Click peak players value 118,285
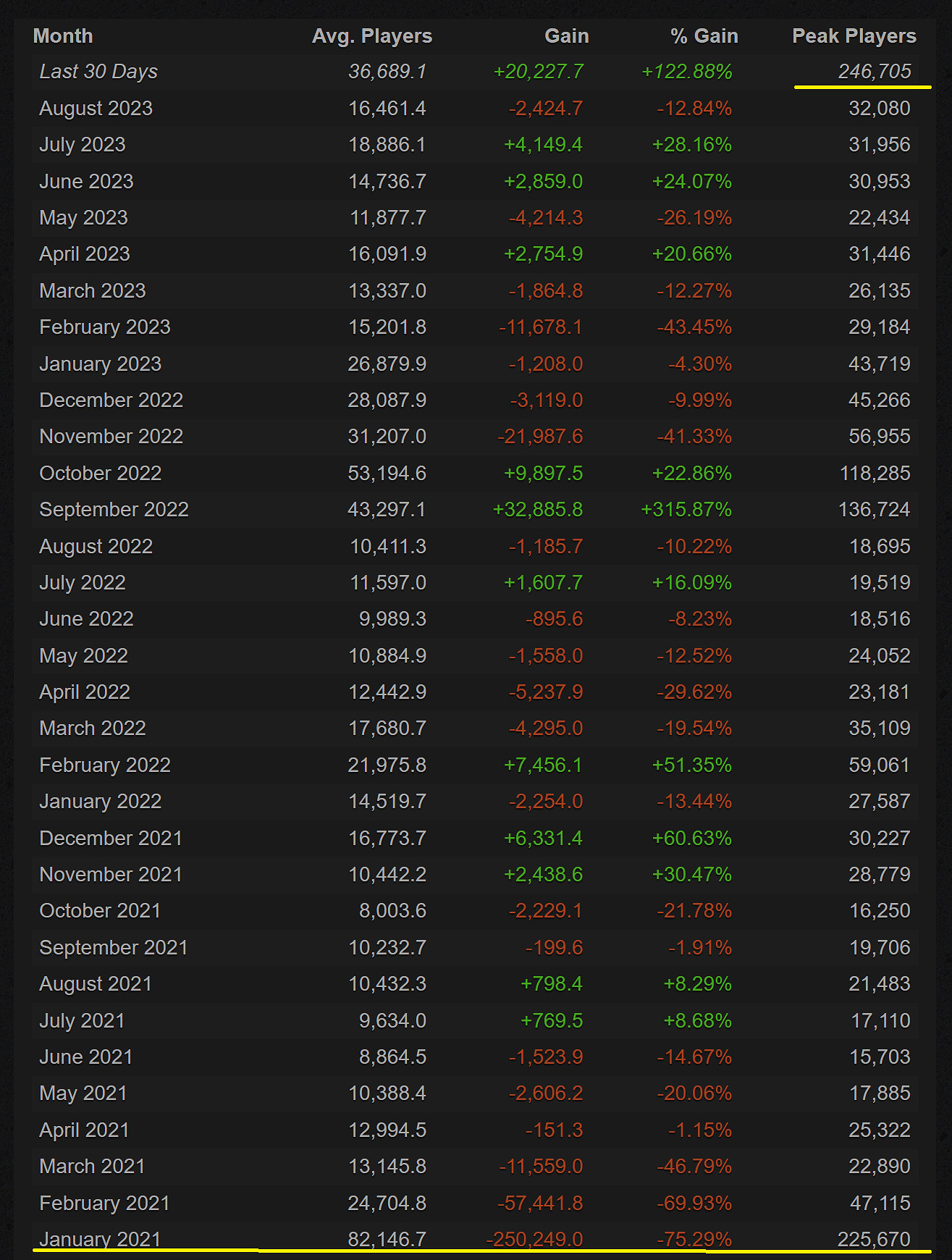Image resolution: width=952 pixels, height=1260 pixels. (875, 474)
